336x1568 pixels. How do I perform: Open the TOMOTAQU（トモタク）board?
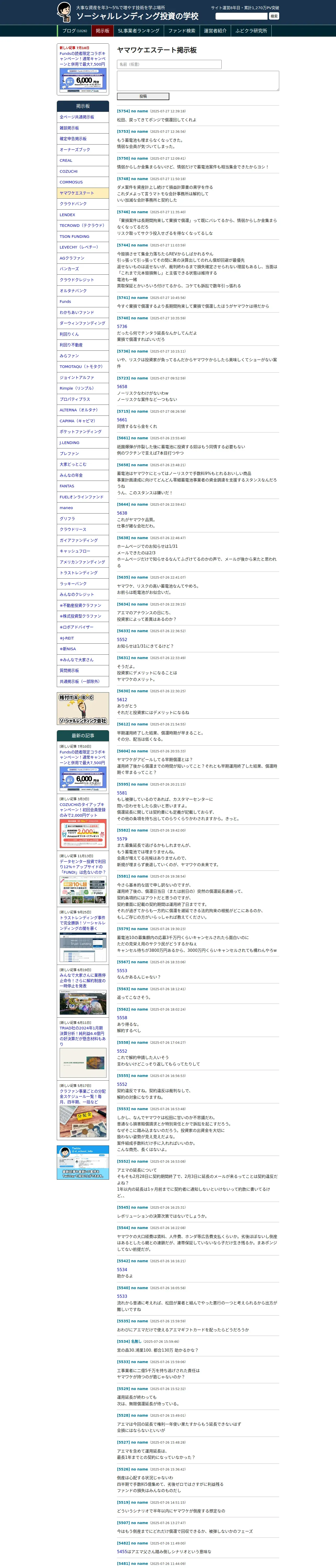click(x=83, y=366)
